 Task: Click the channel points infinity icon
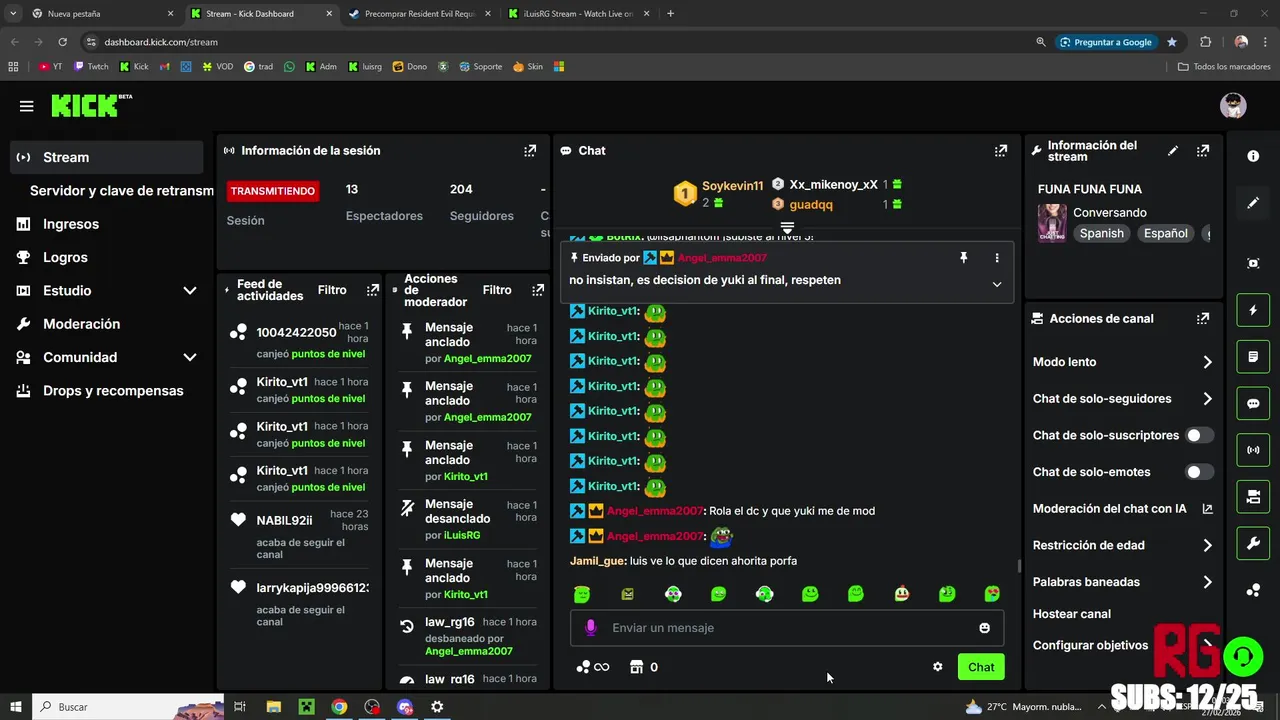tap(593, 667)
